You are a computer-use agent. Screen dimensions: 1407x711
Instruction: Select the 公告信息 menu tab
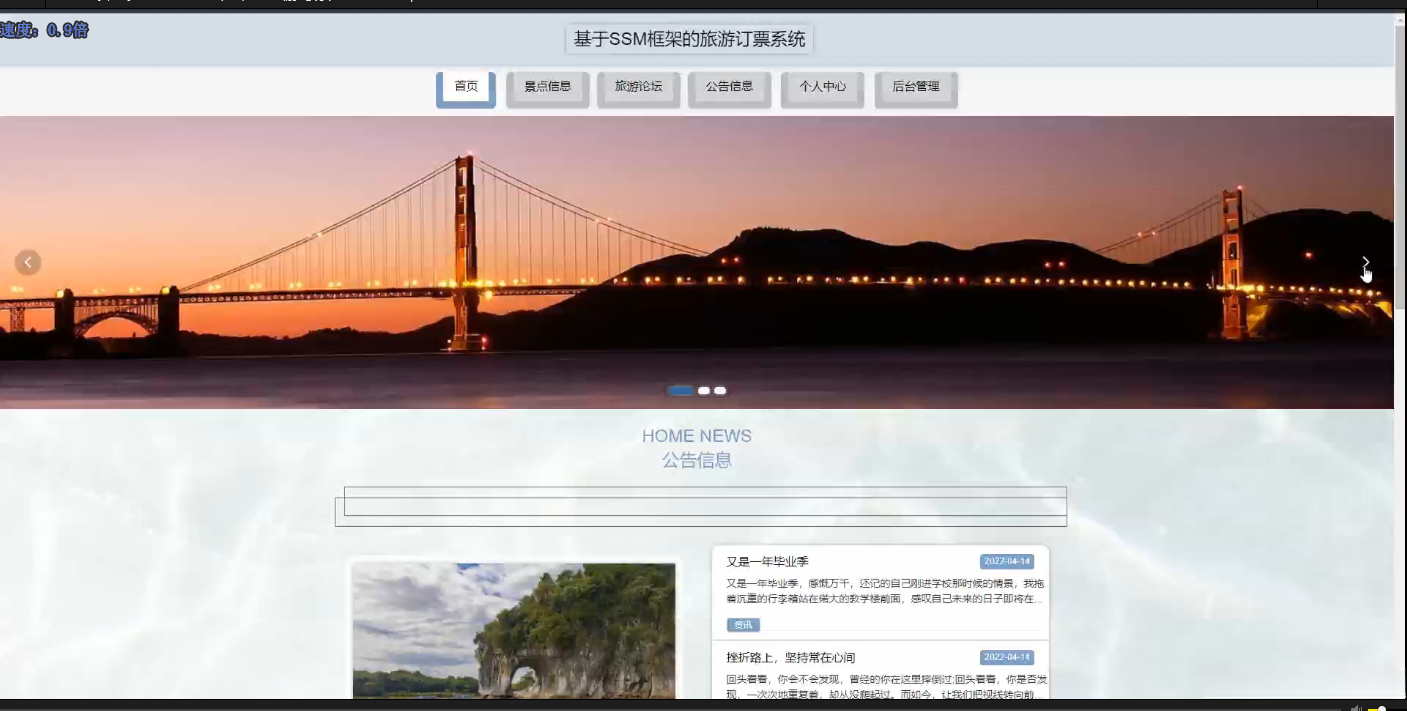pos(729,88)
